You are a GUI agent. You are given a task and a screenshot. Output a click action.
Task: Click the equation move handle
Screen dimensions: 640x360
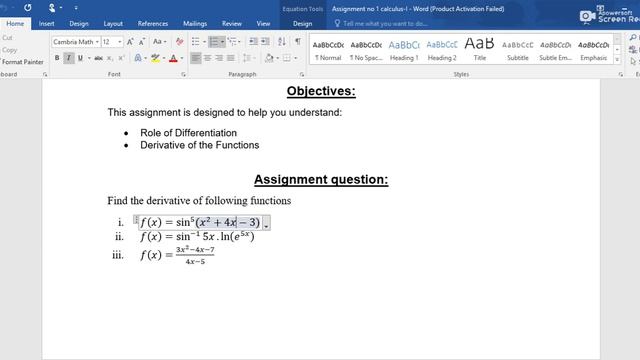136,220
